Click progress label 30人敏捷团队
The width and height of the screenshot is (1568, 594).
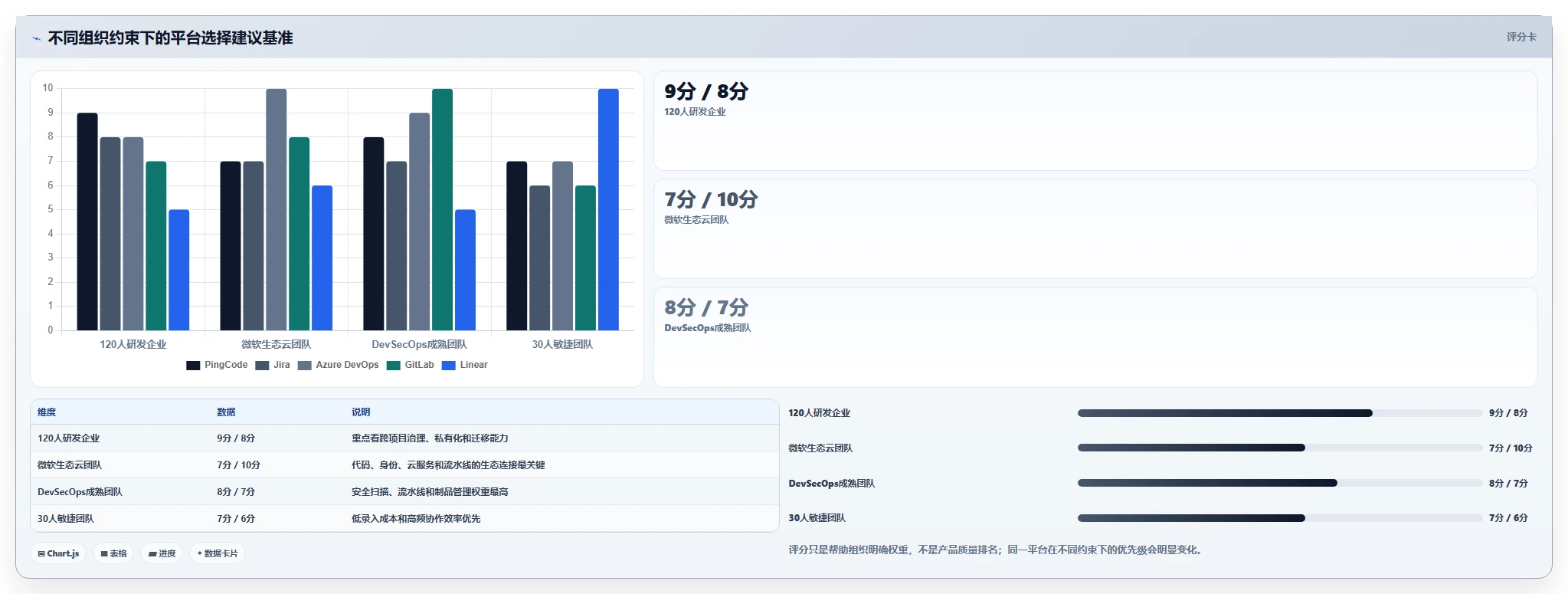(817, 518)
